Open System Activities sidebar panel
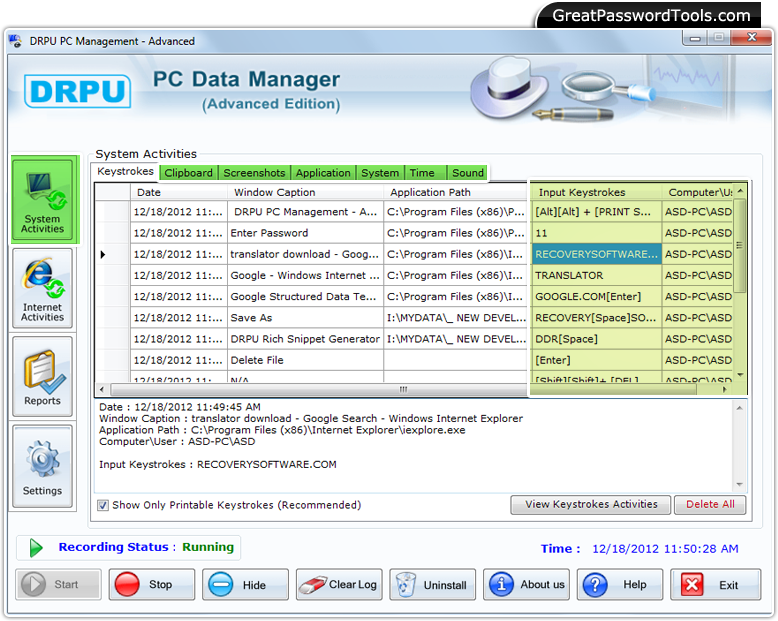The height and width of the screenshot is (621, 778). [x=43, y=199]
